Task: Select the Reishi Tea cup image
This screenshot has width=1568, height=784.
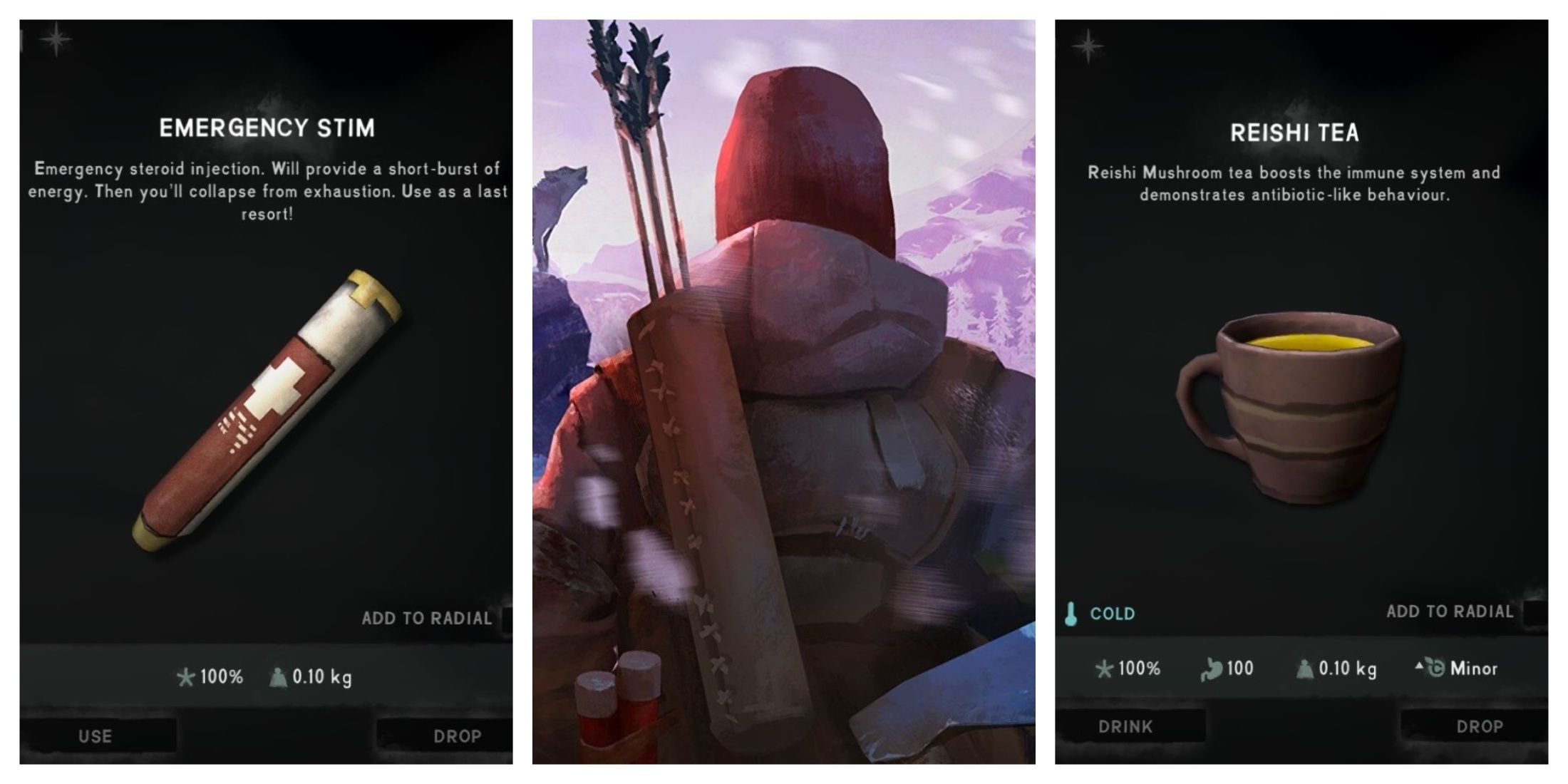Action: tap(1288, 406)
